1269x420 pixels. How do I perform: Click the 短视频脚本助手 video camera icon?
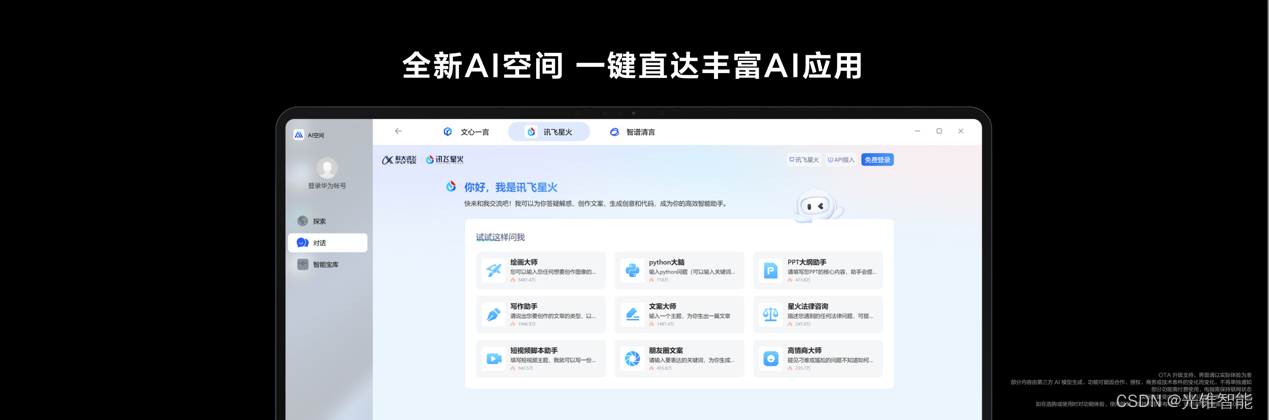point(494,358)
